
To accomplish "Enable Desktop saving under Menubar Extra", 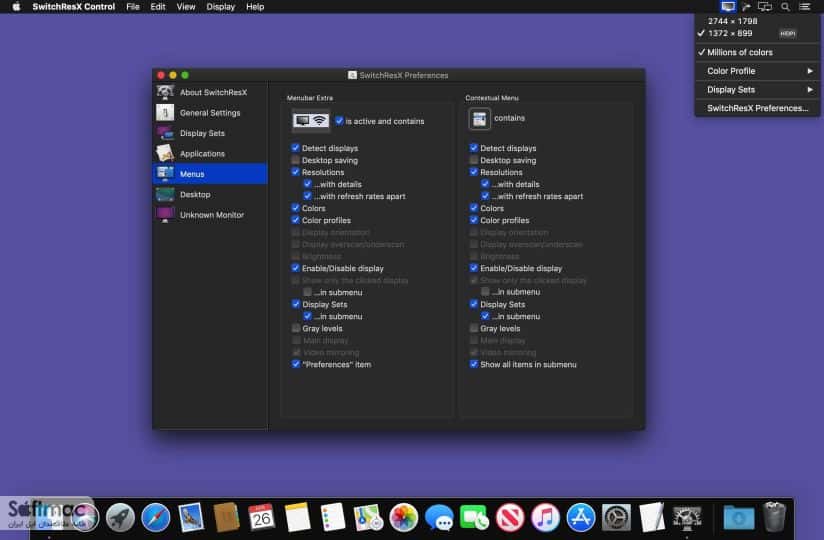I will (295, 160).
